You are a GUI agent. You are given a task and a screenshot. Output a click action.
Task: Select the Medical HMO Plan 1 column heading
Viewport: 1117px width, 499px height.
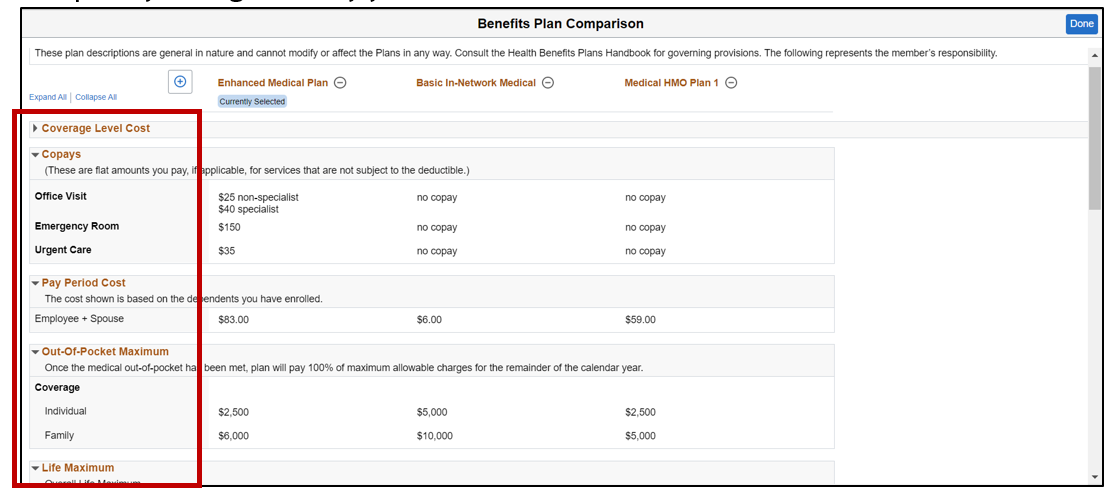[671, 83]
